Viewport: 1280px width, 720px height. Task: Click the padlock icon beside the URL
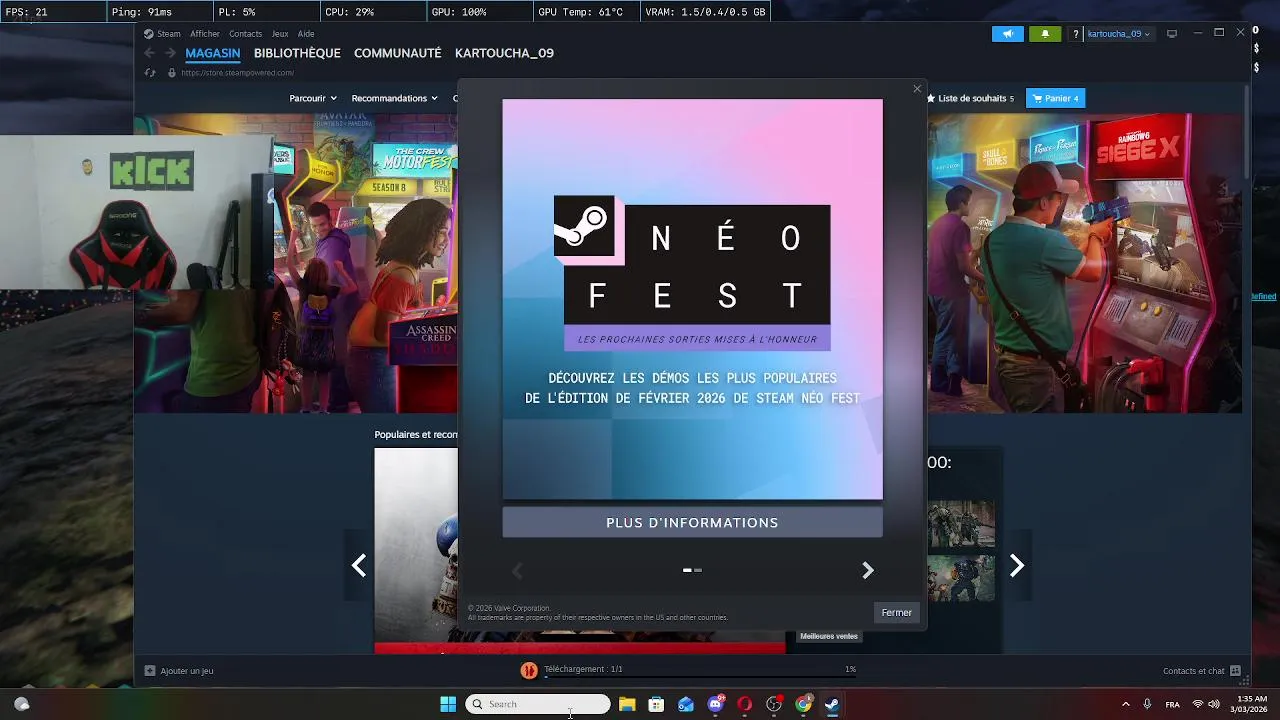point(172,73)
